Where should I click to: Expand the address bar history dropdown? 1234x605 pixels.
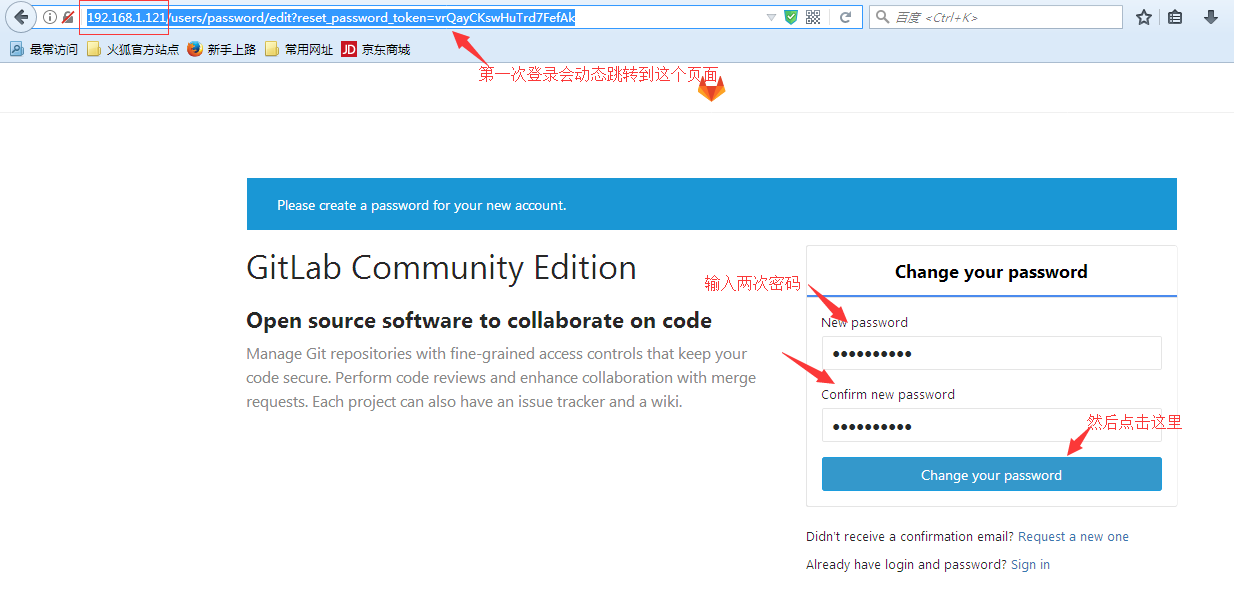pos(770,17)
